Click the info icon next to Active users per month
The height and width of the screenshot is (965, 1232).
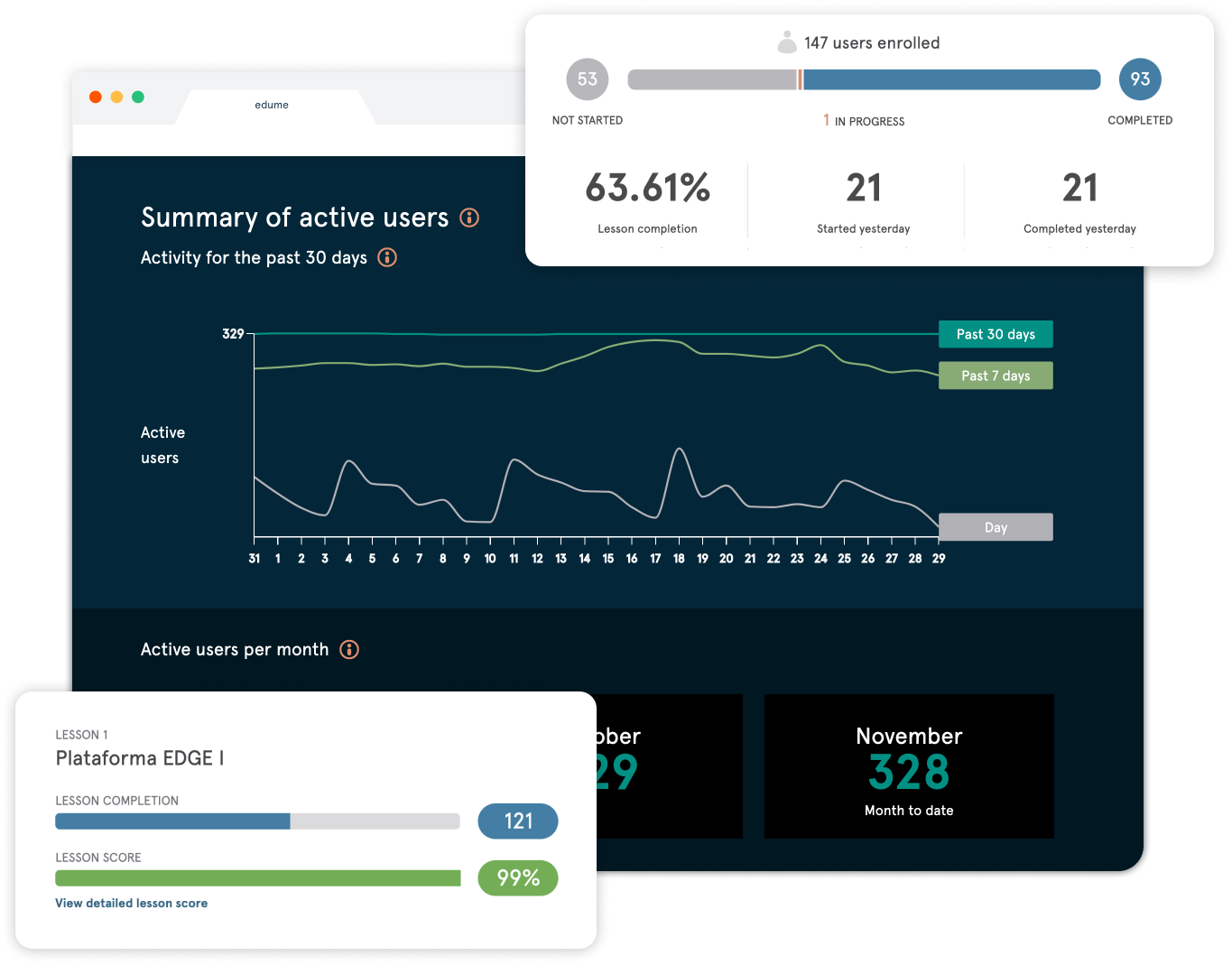(349, 649)
